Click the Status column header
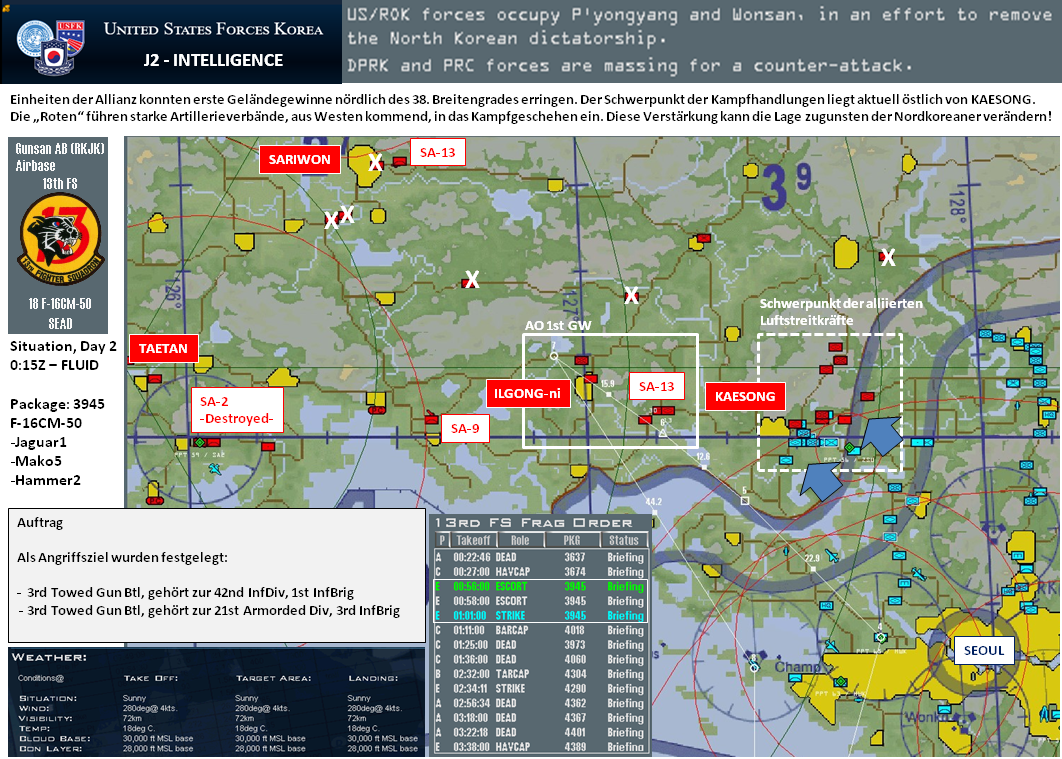 tap(624, 540)
